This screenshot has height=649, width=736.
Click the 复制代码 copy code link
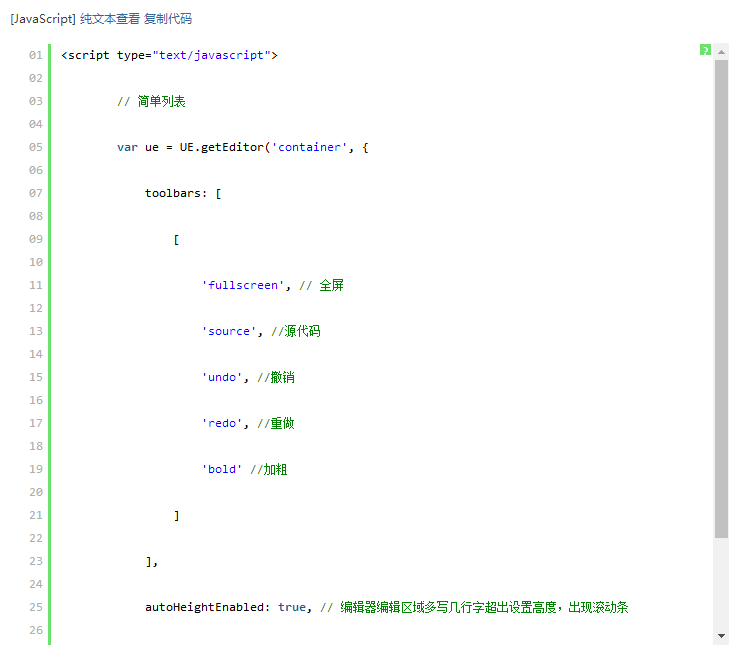[x=168, y=19]
